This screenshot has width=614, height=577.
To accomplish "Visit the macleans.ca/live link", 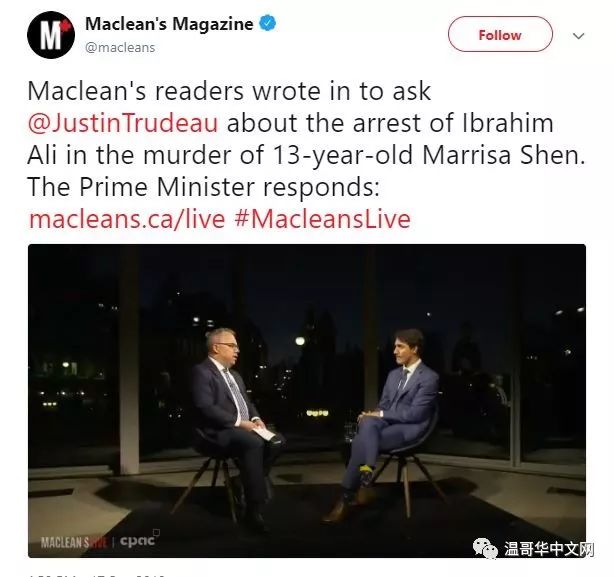I will click(127, 219).
